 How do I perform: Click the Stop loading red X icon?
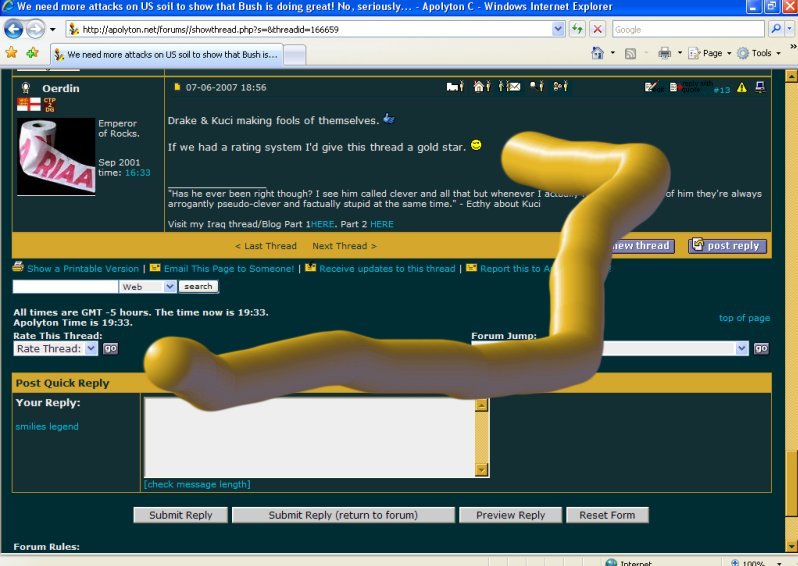pos(597,29)
